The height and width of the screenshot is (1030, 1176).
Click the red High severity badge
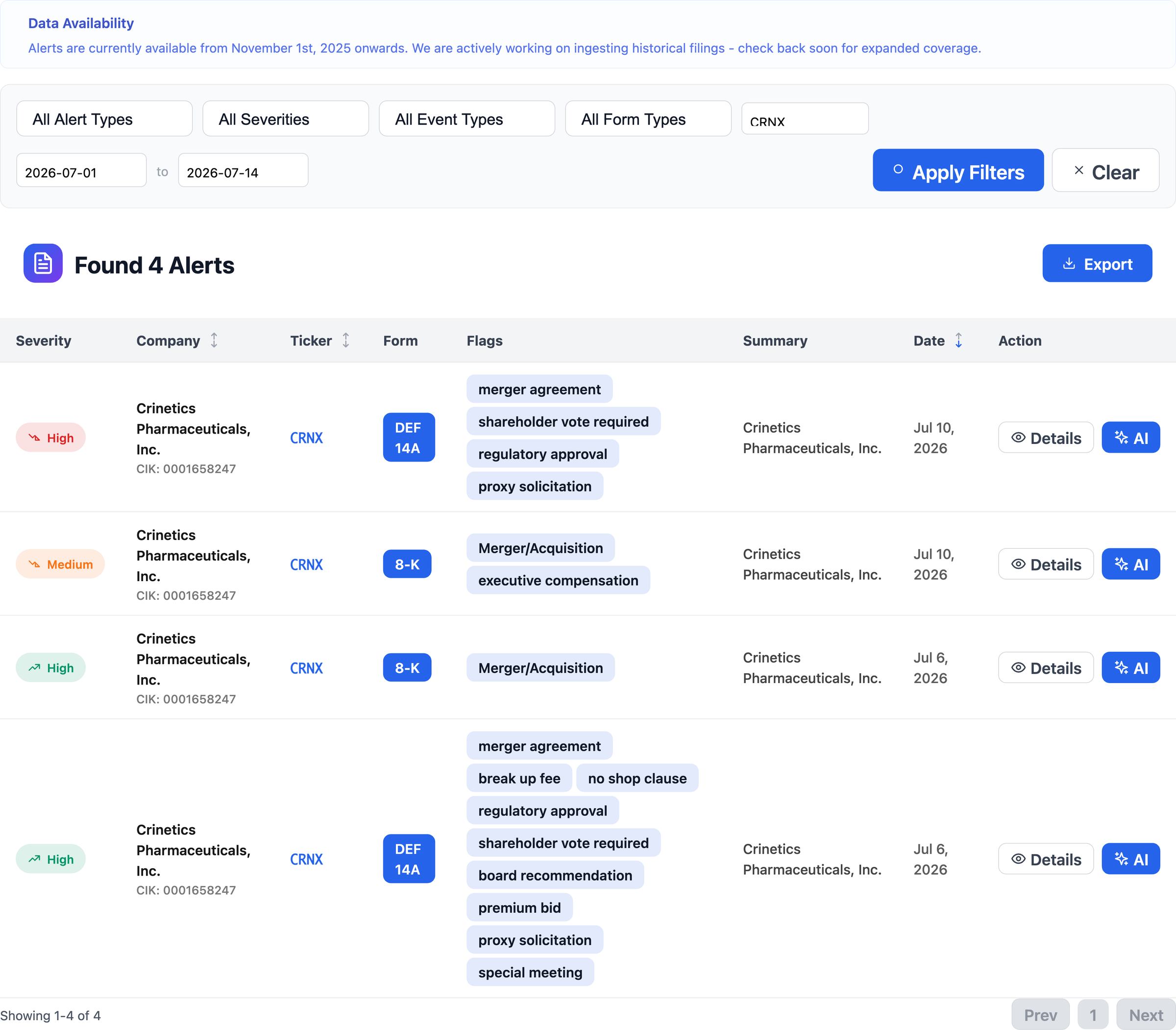(50, 438)
